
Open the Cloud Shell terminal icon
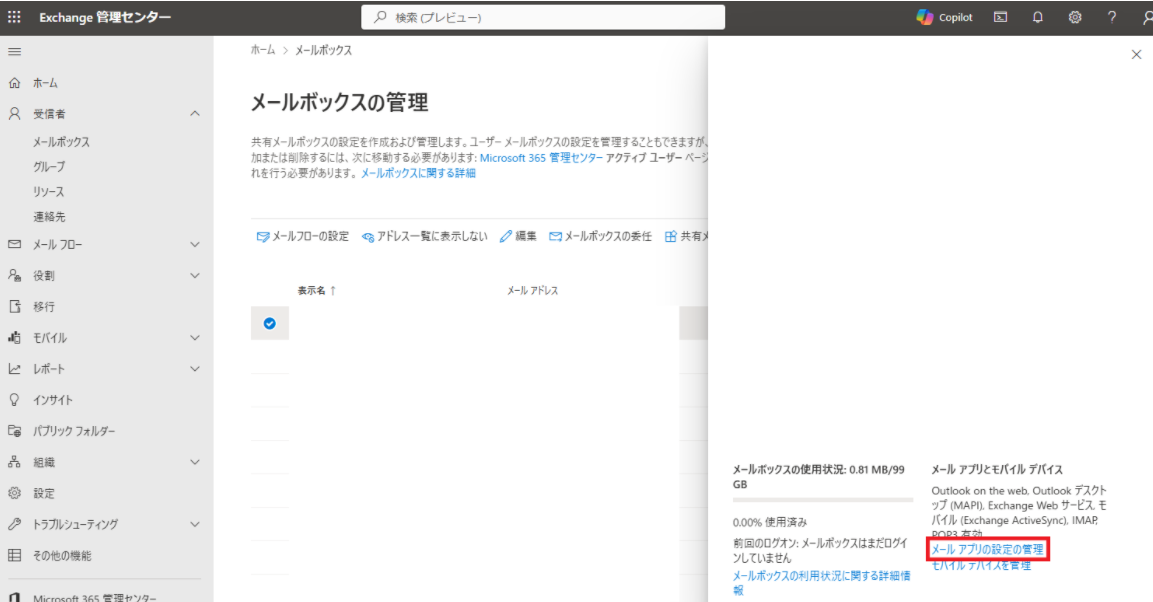point(1001,17)
